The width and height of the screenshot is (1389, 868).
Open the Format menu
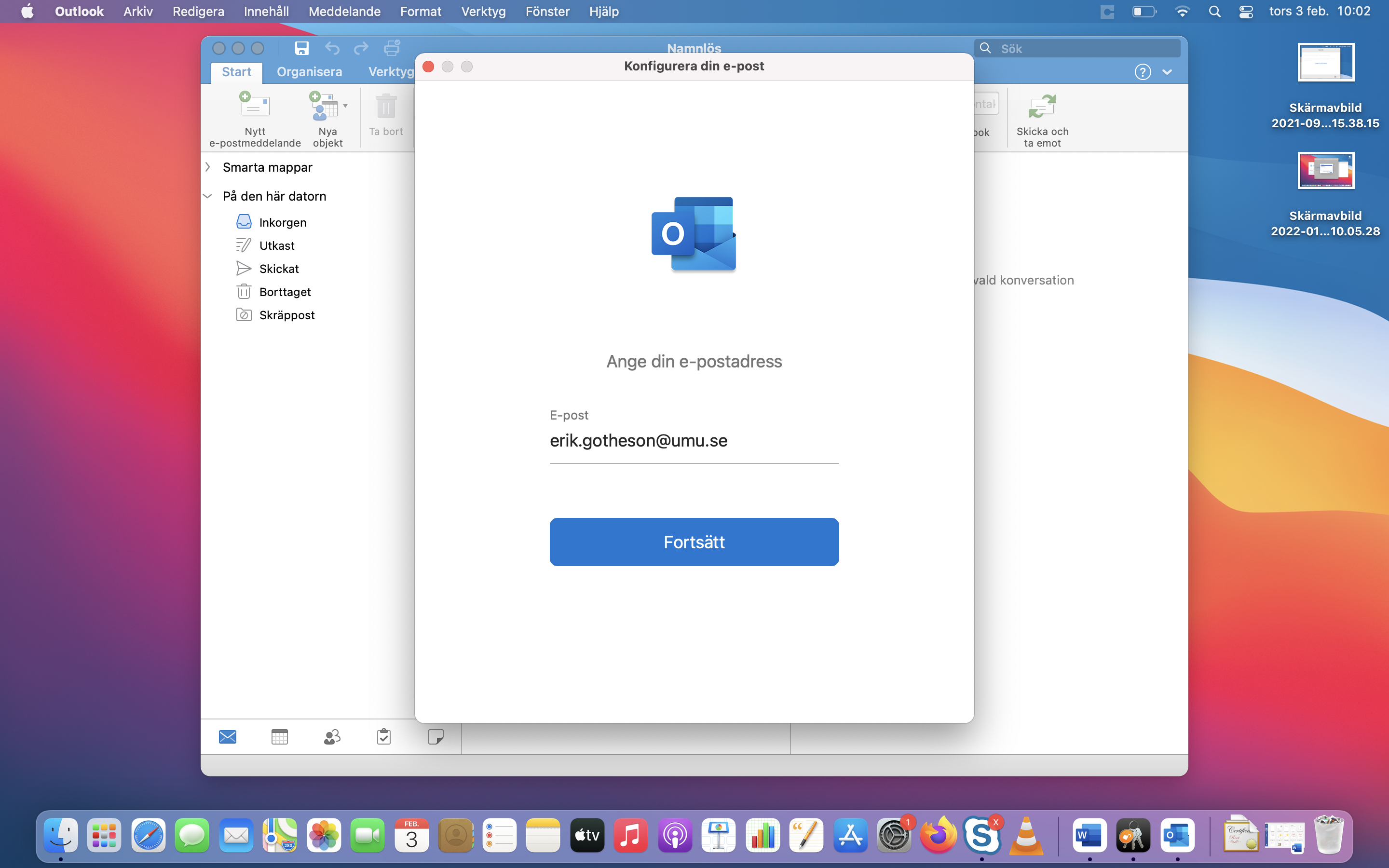(x=421, y=12)
